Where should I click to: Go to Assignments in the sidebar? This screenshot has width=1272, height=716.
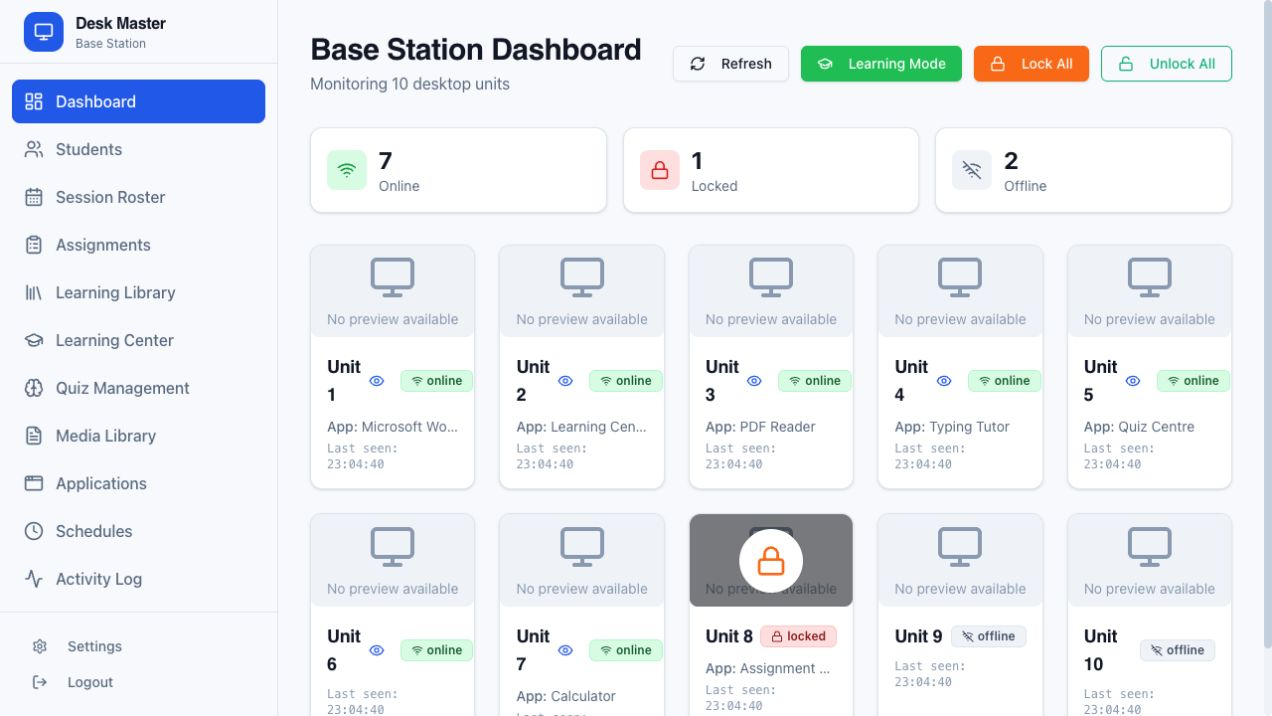tap(138, 245)
